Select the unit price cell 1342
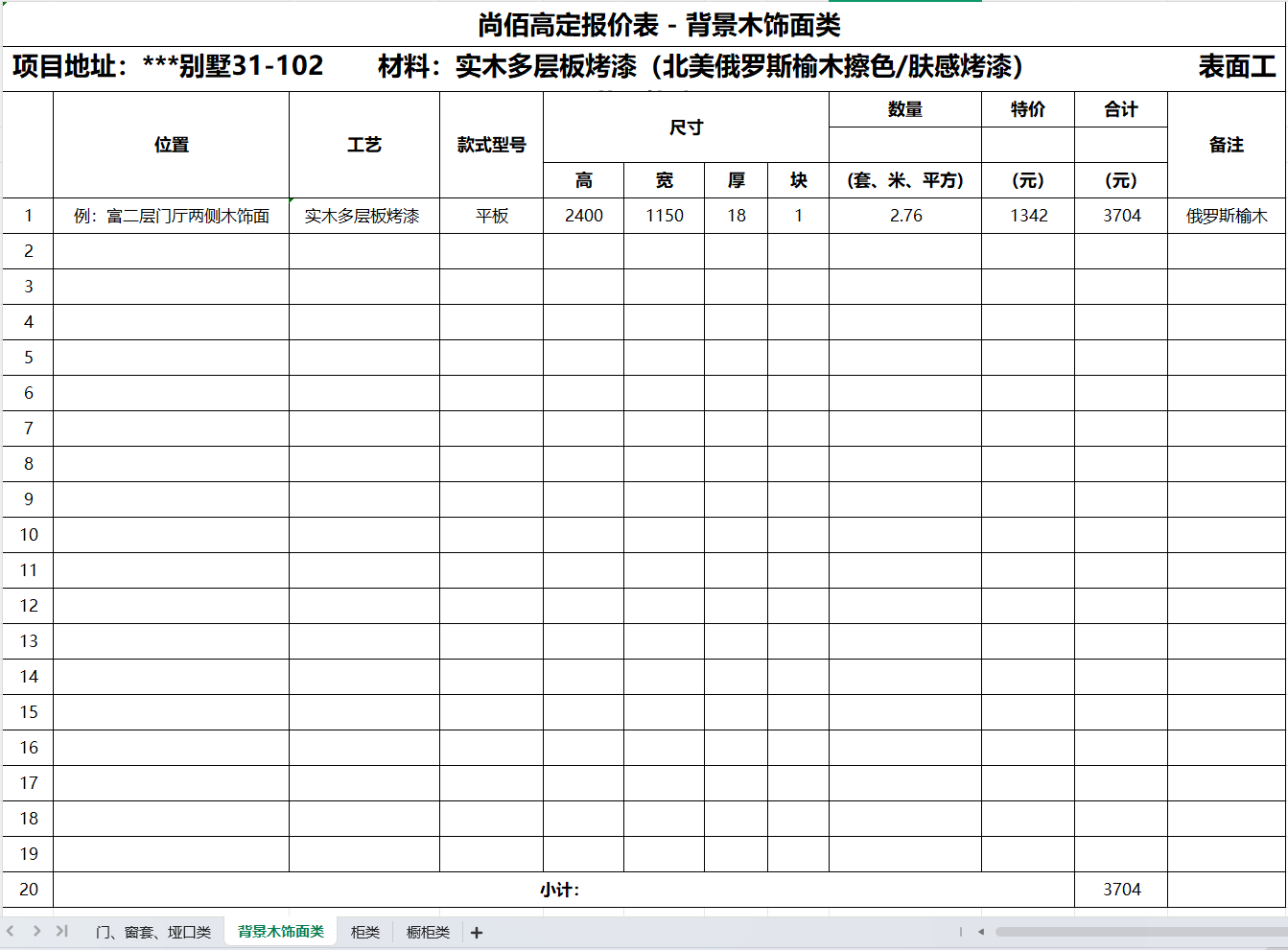 point(1028,216)
